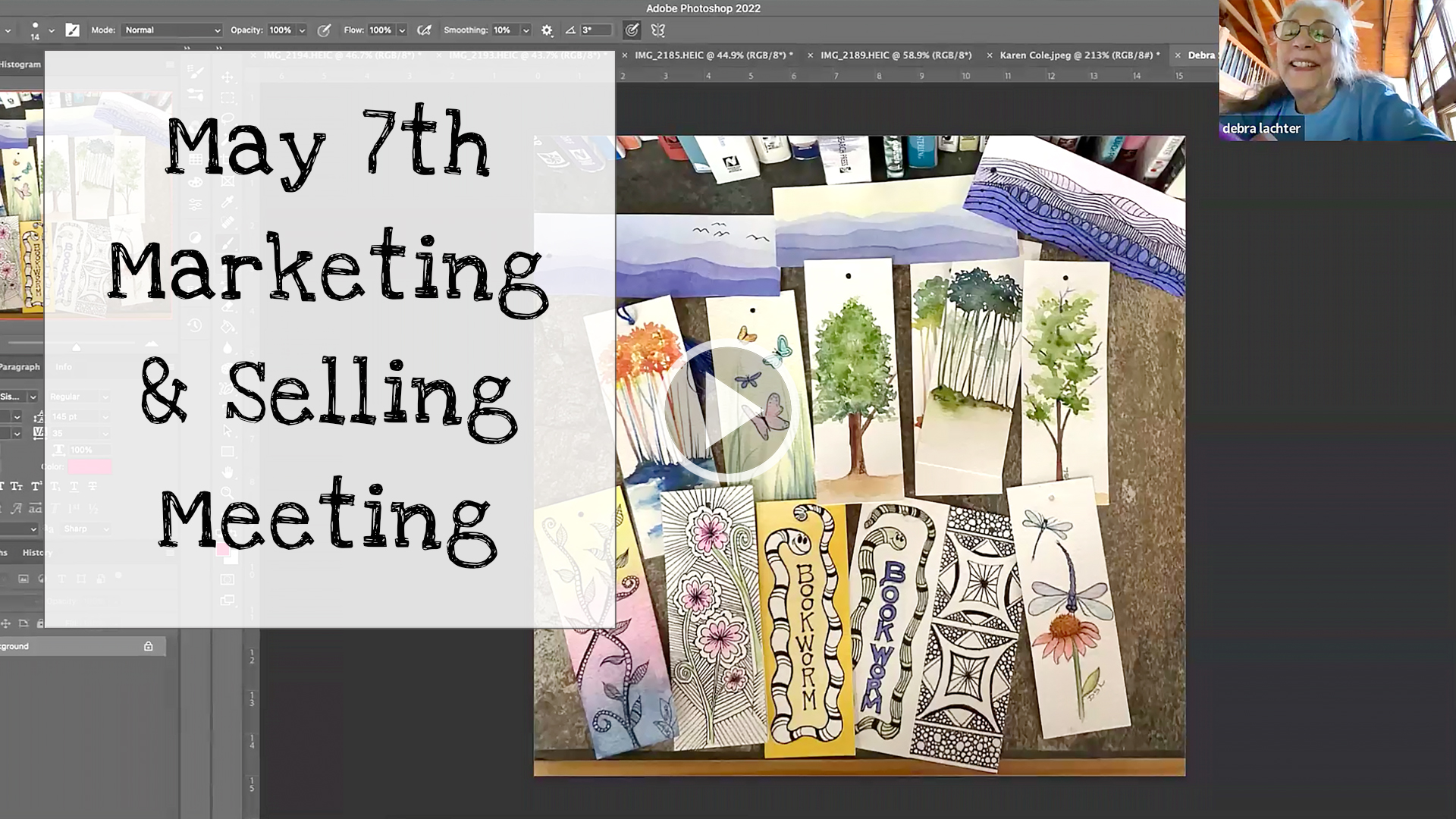Switch to Karen Cole.jpeg document tab
The height and width of the screenshot is (819, 1456).
click(1079, 55)
